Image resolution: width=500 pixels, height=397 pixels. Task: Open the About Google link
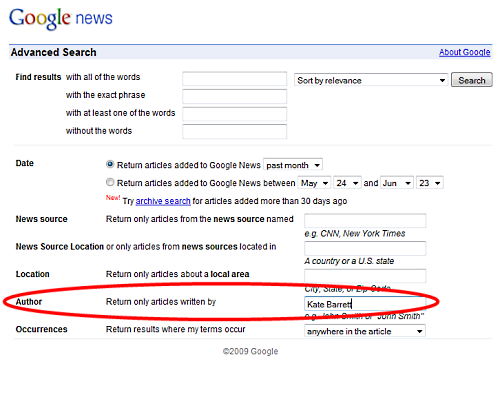[x=464, y=52]
